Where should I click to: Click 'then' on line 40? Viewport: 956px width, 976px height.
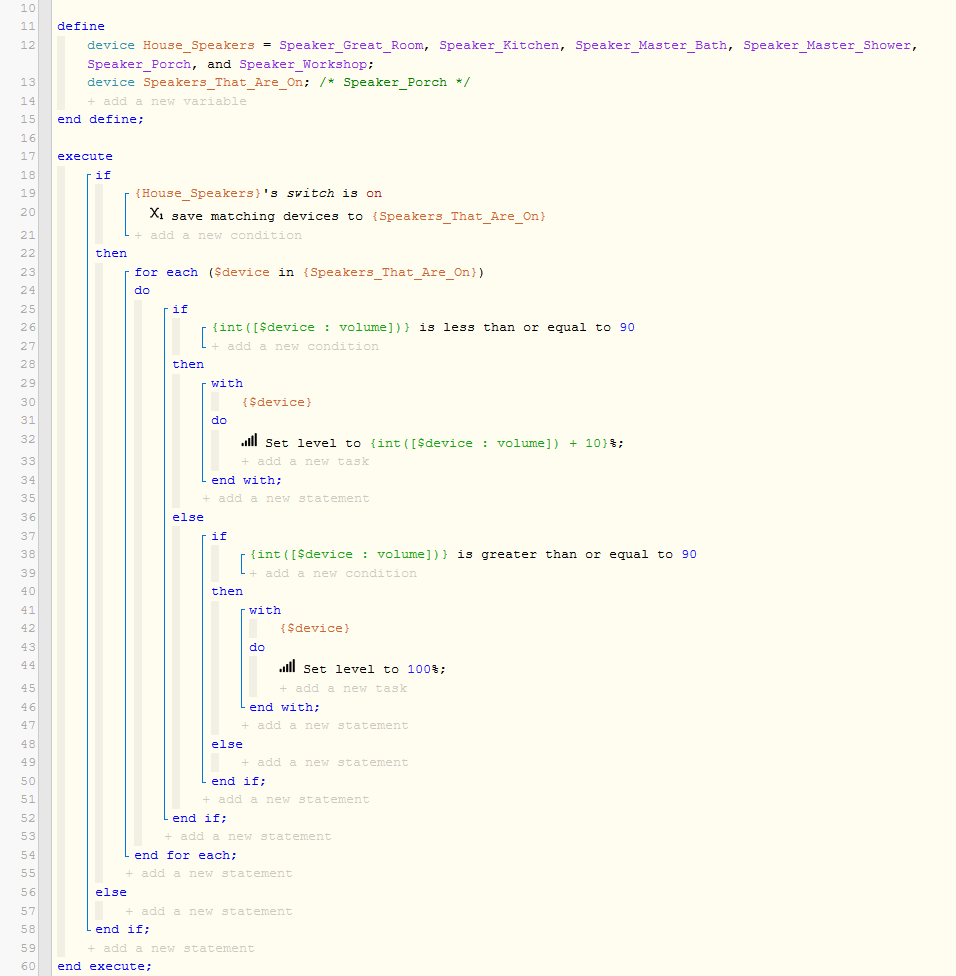[227, 591]
